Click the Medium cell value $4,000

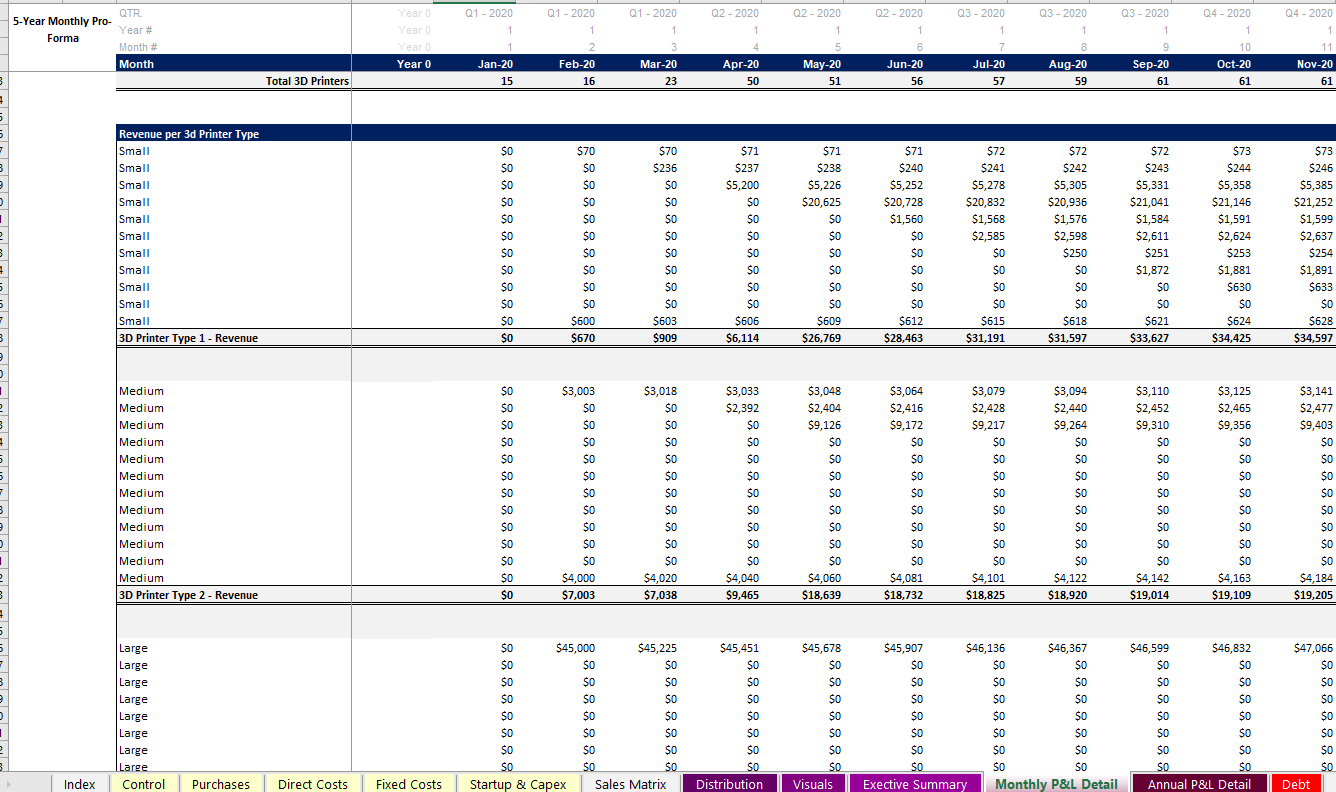pos(579,578)
